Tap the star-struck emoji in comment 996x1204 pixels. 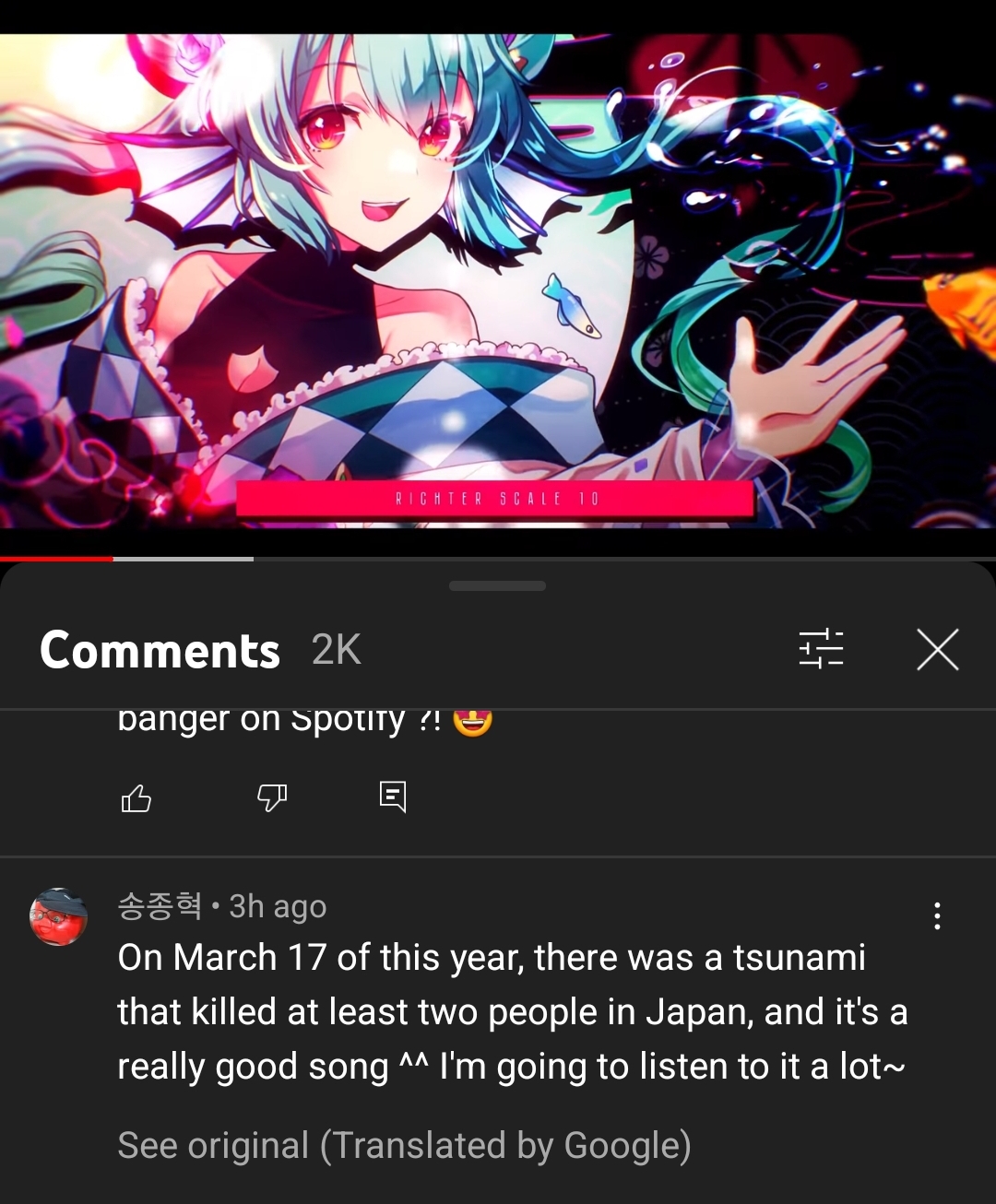472,720
